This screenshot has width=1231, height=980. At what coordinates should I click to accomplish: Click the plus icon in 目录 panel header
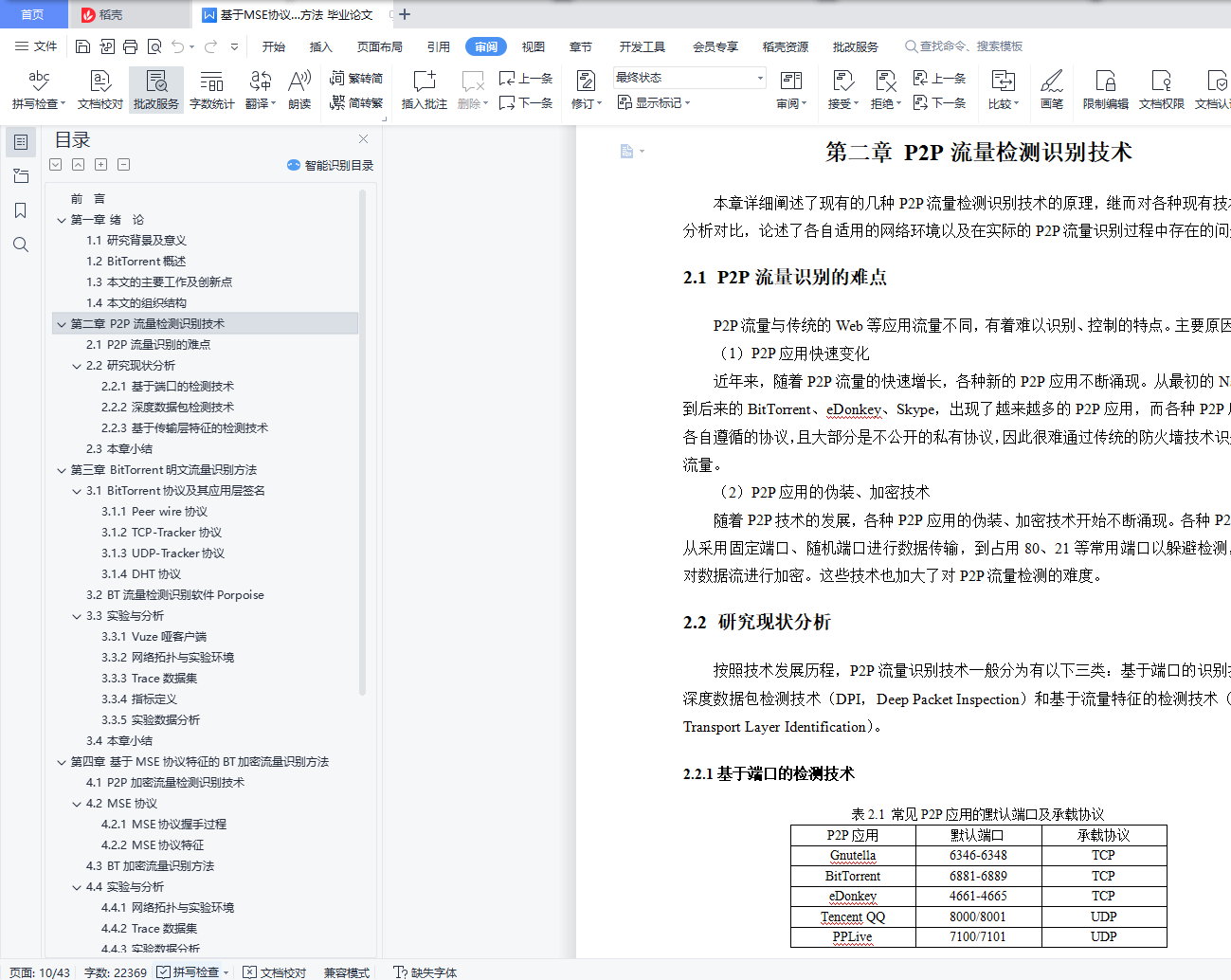click(100, 165)
